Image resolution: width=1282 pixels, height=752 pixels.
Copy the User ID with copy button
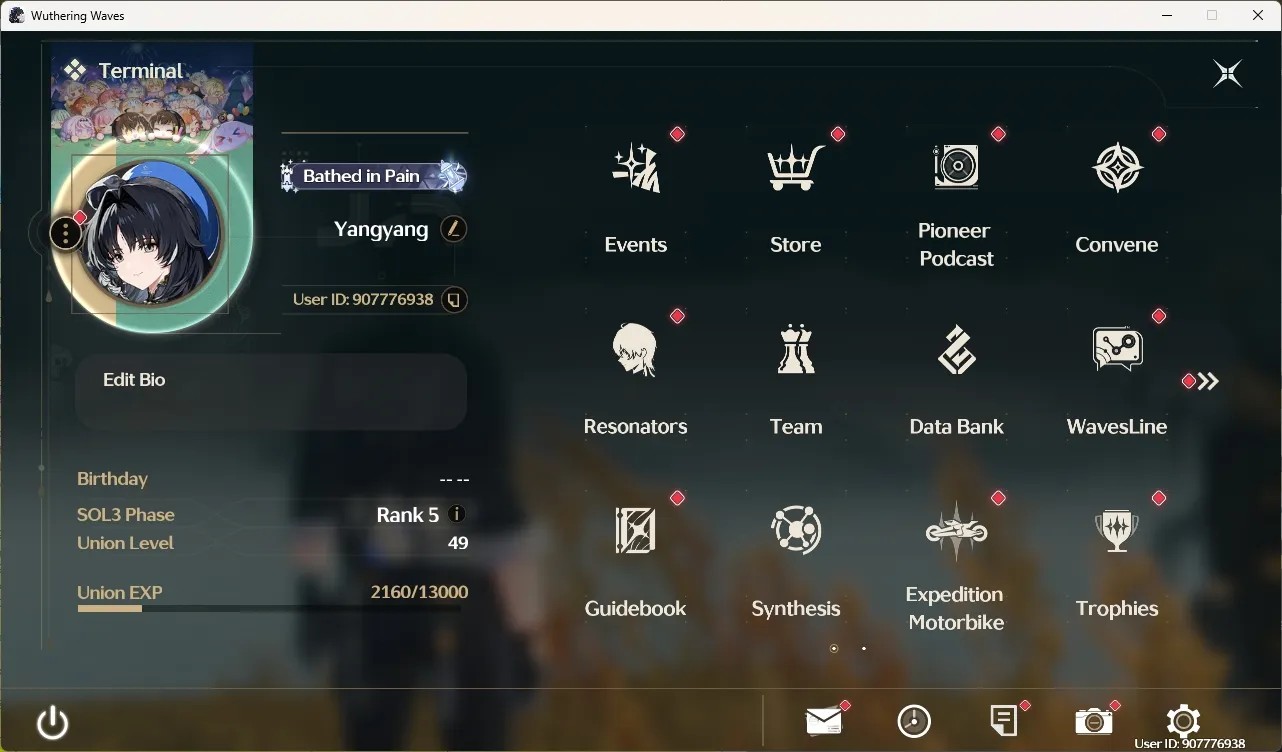coord(454,299)
